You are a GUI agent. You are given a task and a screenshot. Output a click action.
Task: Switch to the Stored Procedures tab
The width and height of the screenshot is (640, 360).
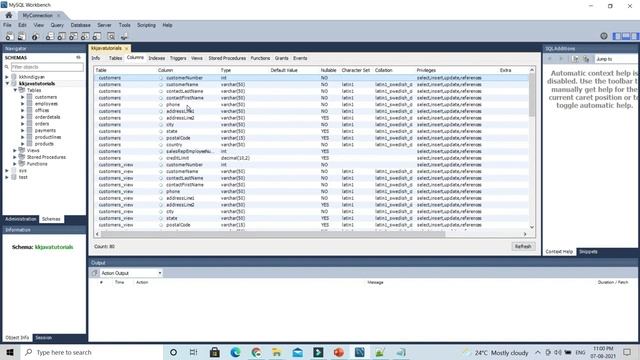tap(227, 58)
